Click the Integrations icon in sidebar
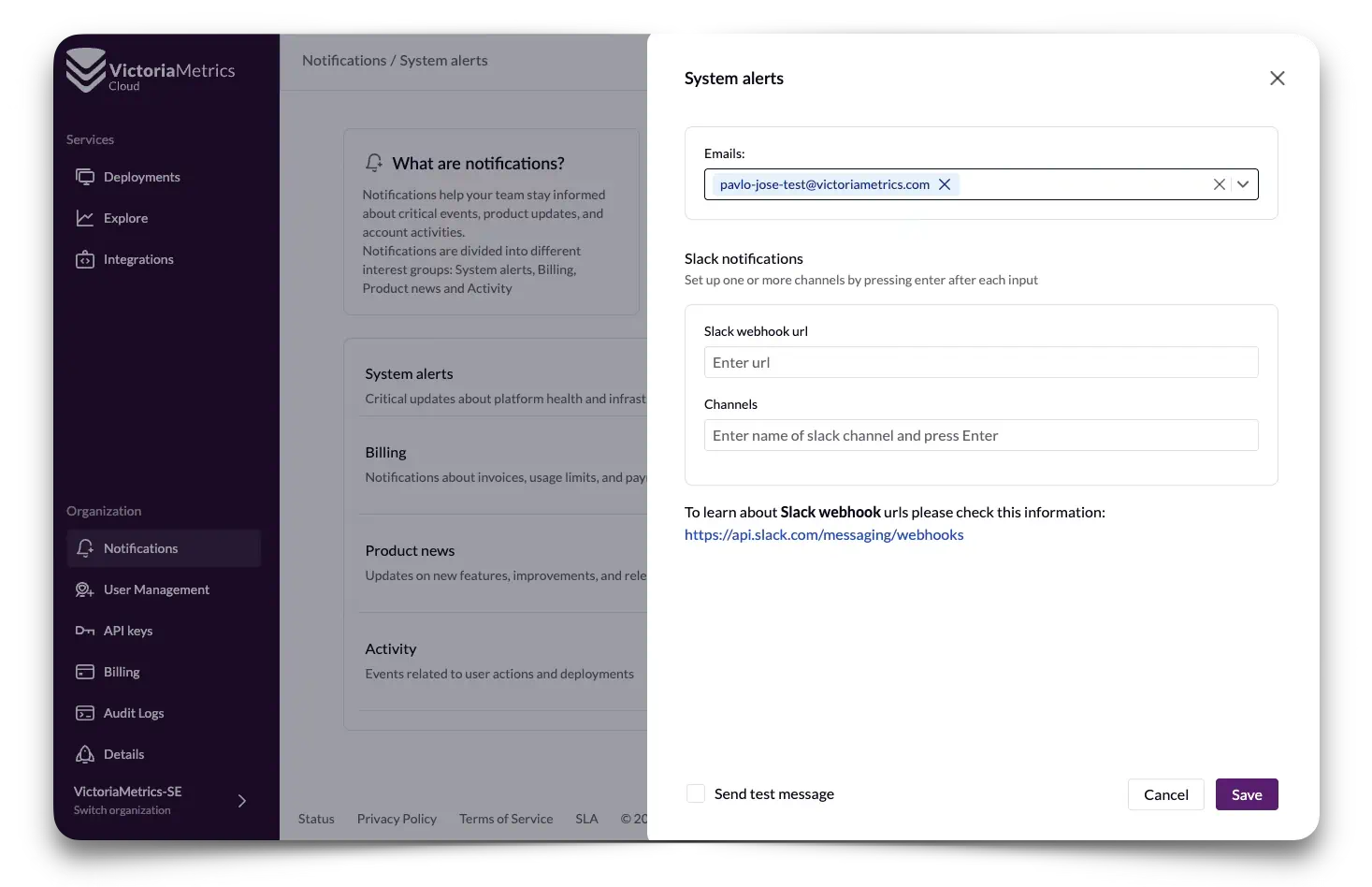This screenshot has height=887, width=1372. click(x=85, y=259)
